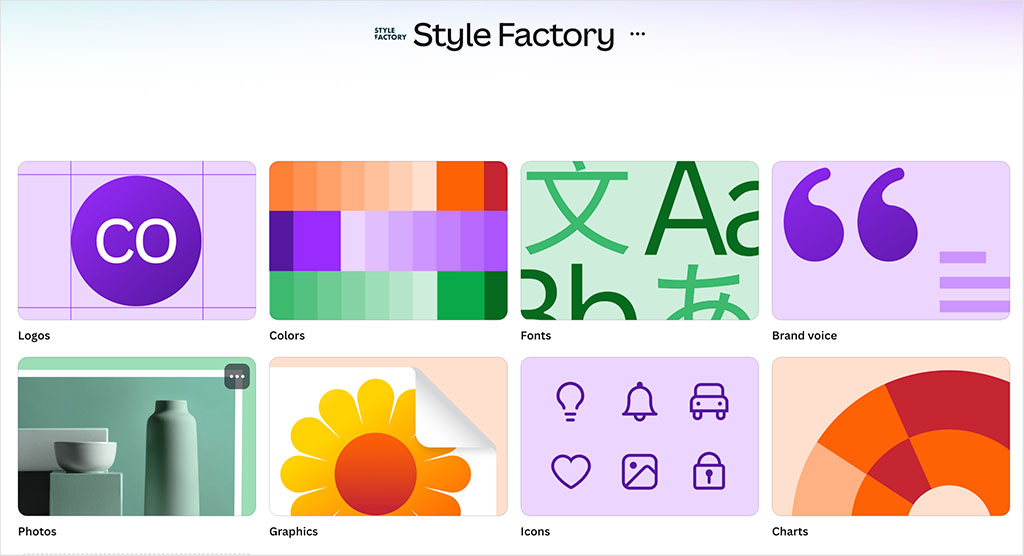Image resolution: width=1024 pixels, height=556 pixels.
Task: Open the Logos thumbnail card
Action: (x=137, y=240)
